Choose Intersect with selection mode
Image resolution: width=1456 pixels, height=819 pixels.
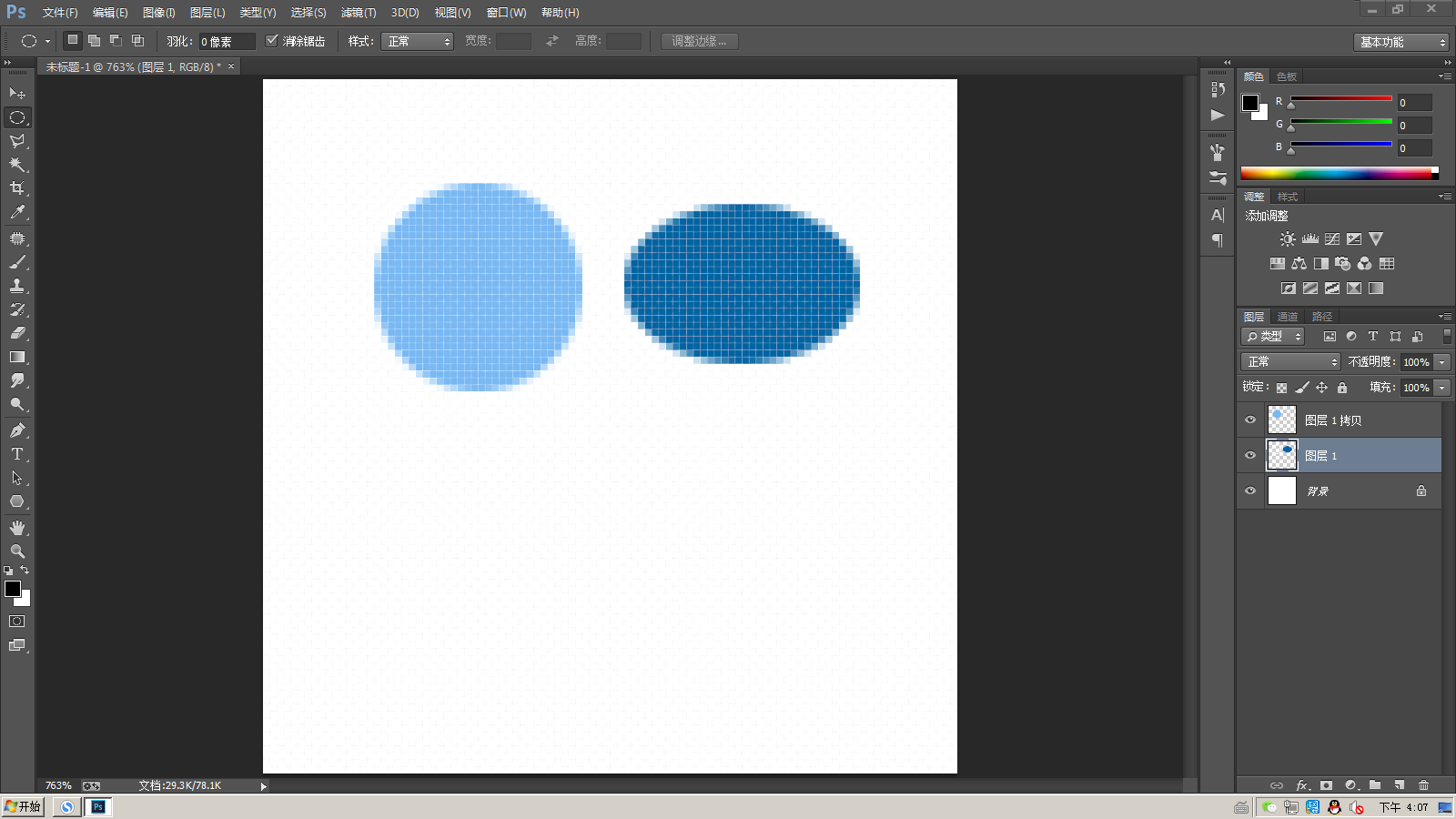click(x=137, y=41)
